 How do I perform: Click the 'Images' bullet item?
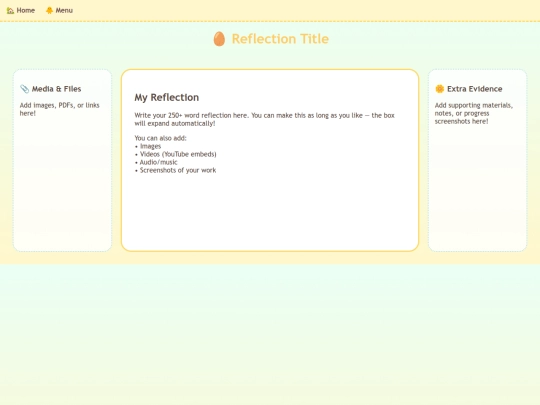148,146
